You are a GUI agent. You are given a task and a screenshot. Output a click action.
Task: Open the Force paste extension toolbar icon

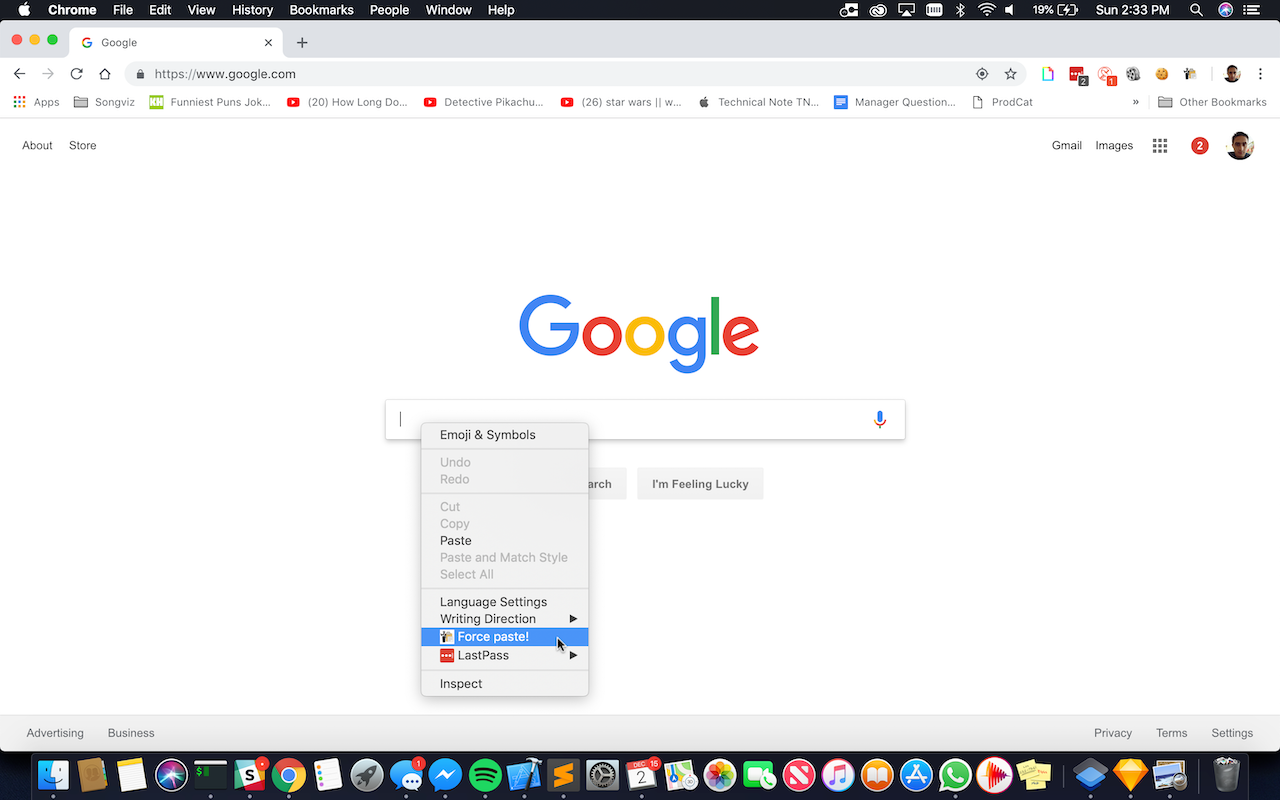click(1190, 74)
